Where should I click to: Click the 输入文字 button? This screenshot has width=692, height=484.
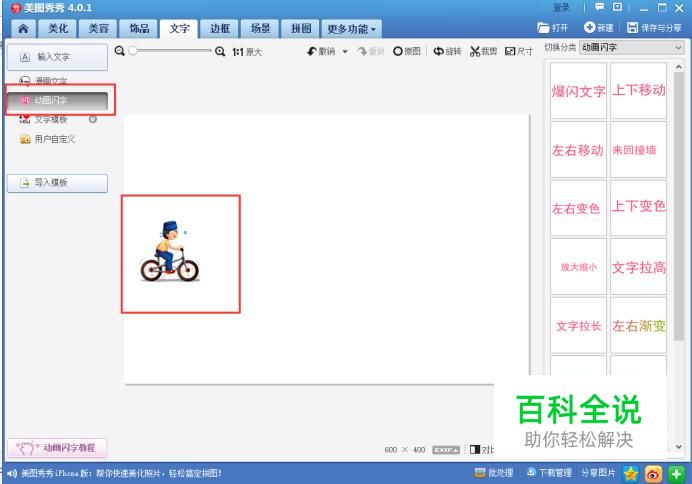click(x=57, y=57)
